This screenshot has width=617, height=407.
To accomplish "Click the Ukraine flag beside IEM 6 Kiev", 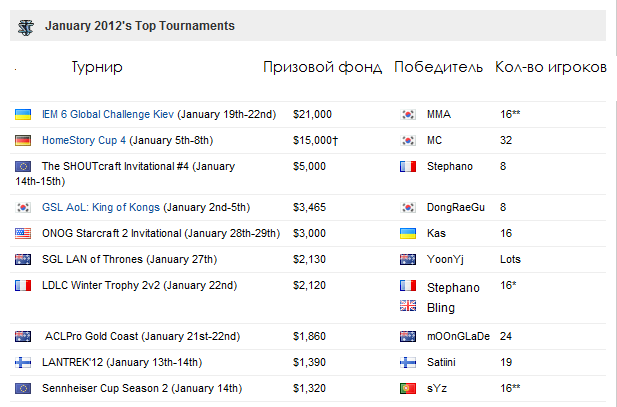I will [x=23, y=115].
